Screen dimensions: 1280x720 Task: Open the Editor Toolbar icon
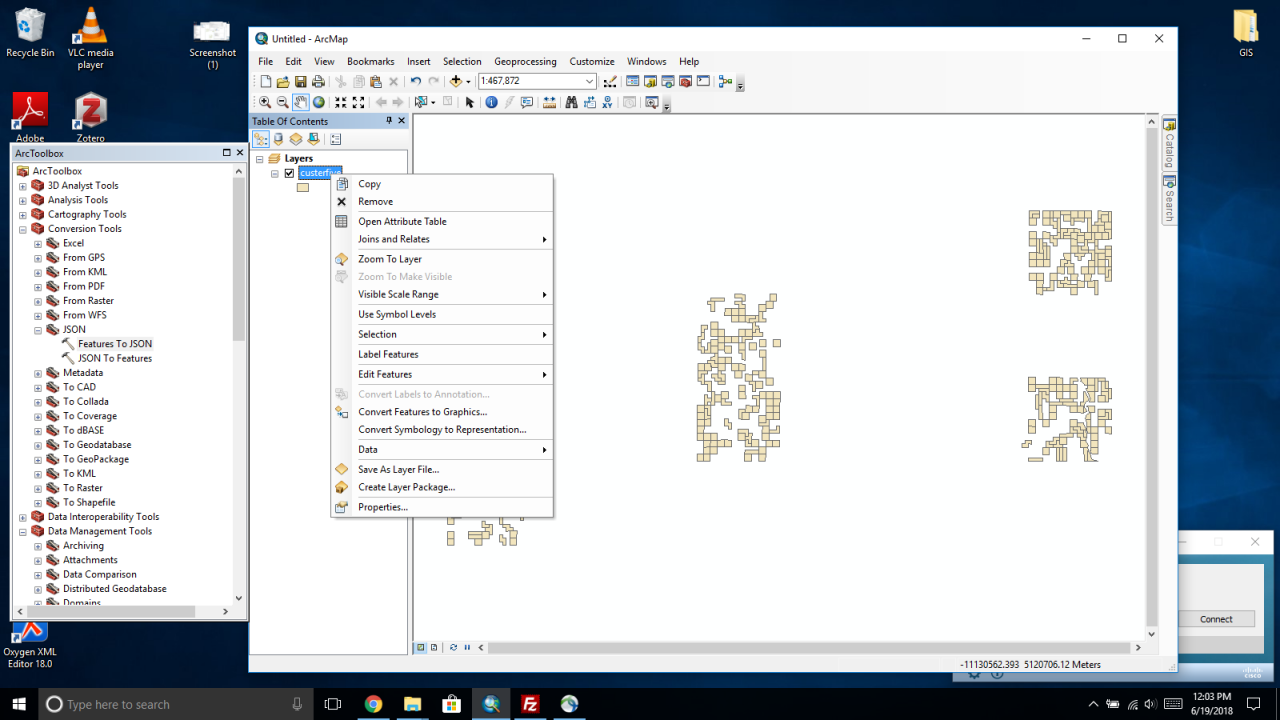(x=611, y=82)
